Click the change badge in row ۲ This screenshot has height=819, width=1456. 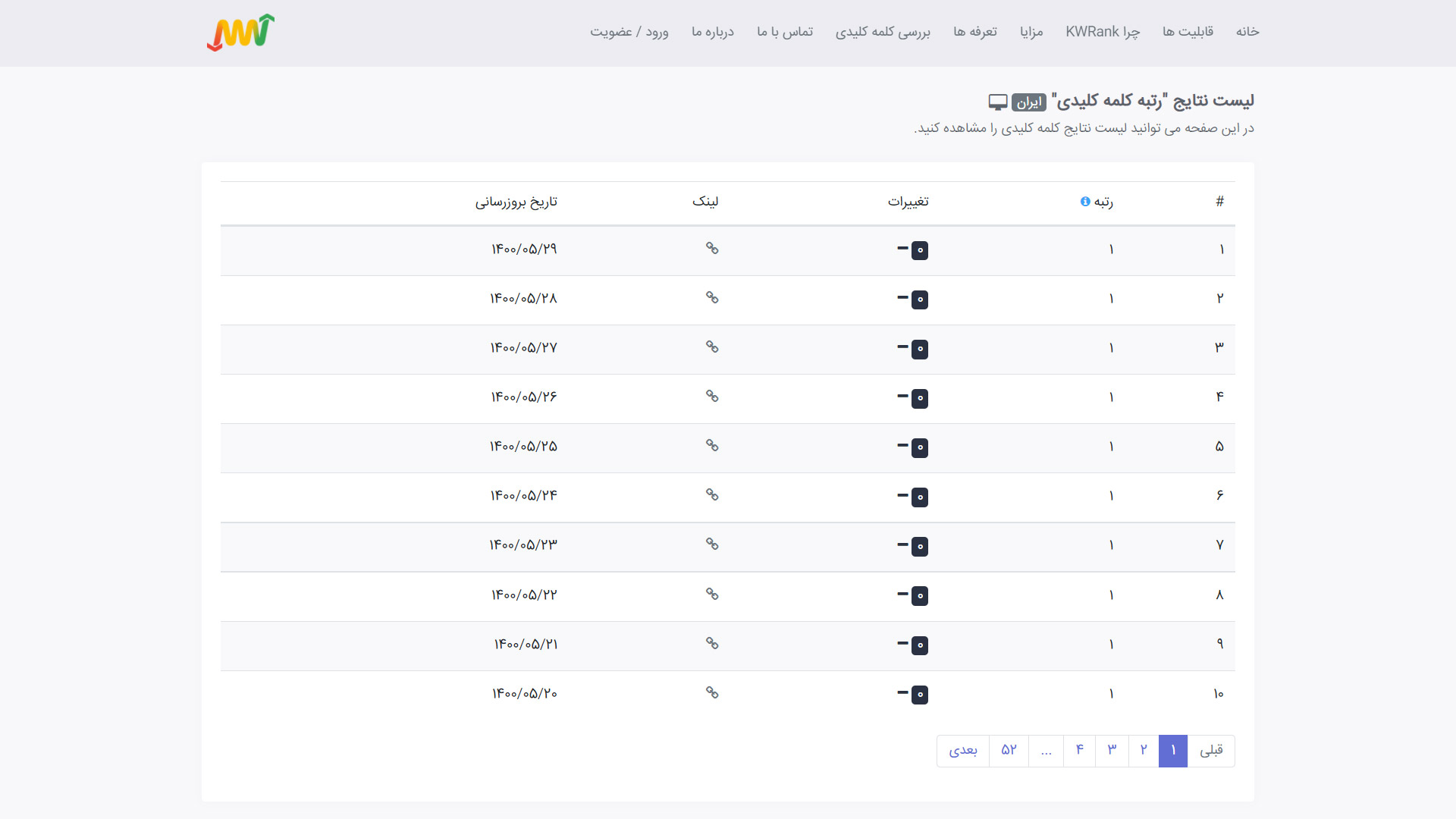(x=920, y=300)
